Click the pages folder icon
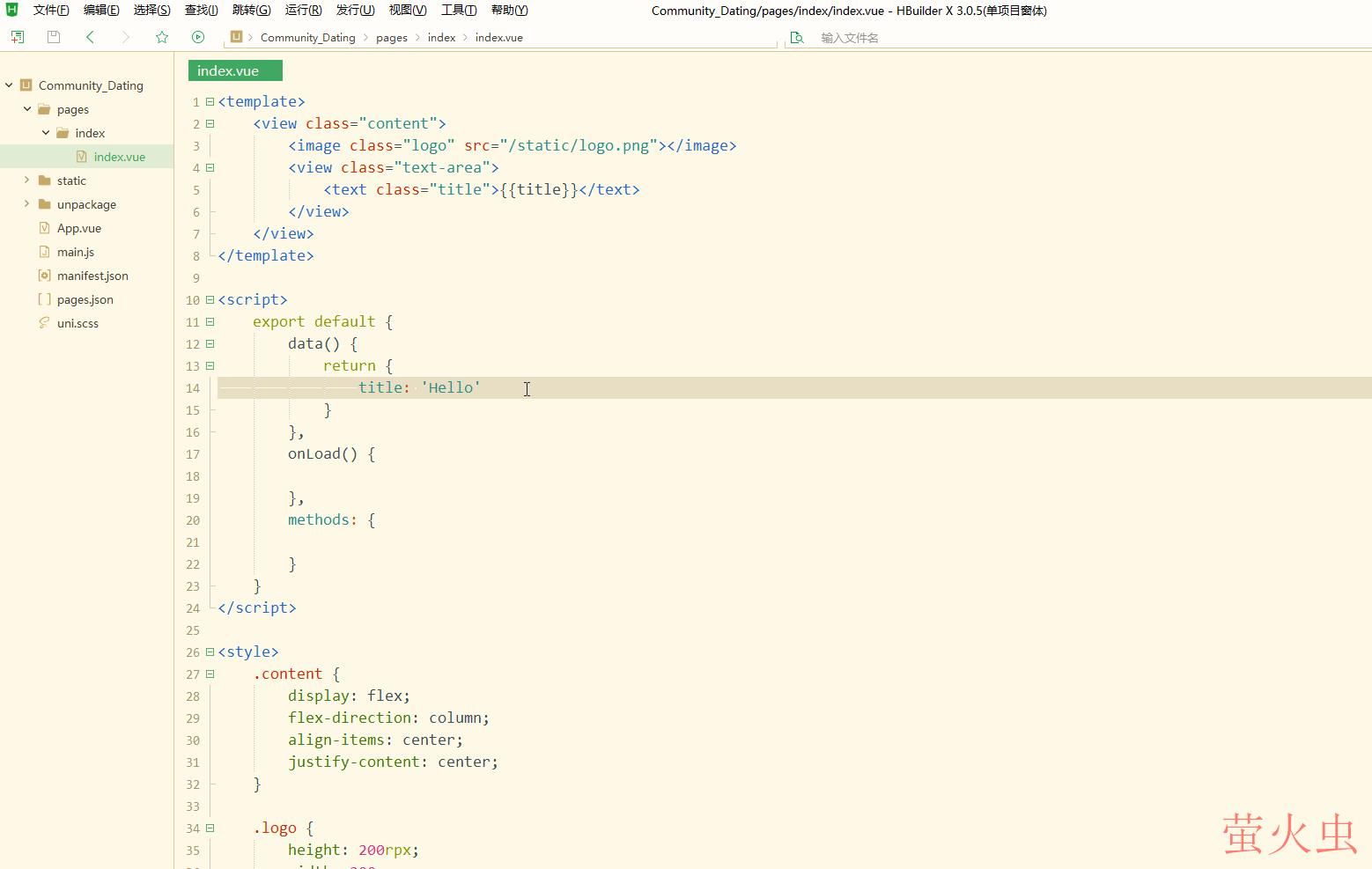Screen dimensions: 1372x869 tap(44, 109)
